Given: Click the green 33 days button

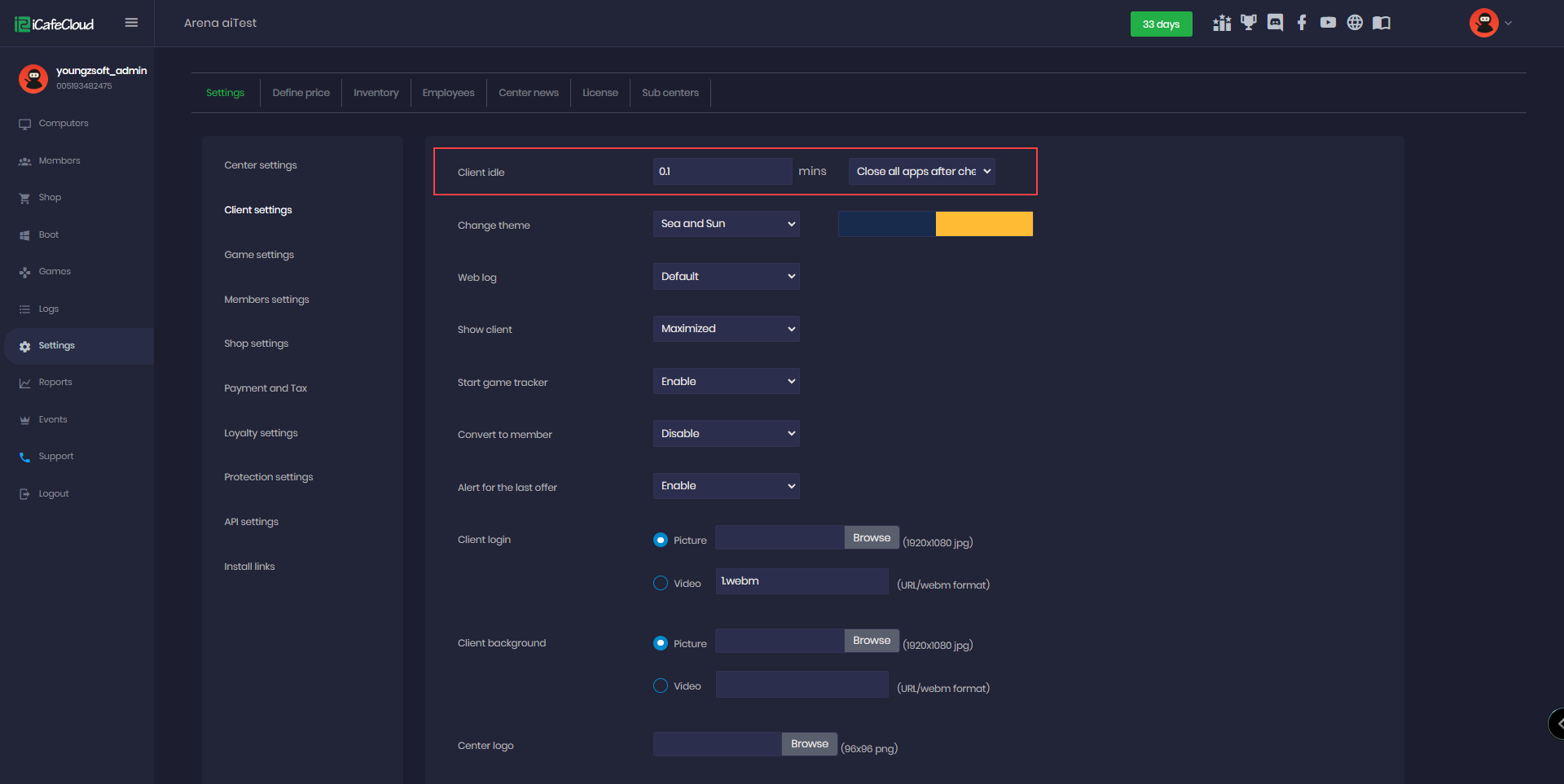Looking at the screenshot, I should click(x=1161, y=24).
